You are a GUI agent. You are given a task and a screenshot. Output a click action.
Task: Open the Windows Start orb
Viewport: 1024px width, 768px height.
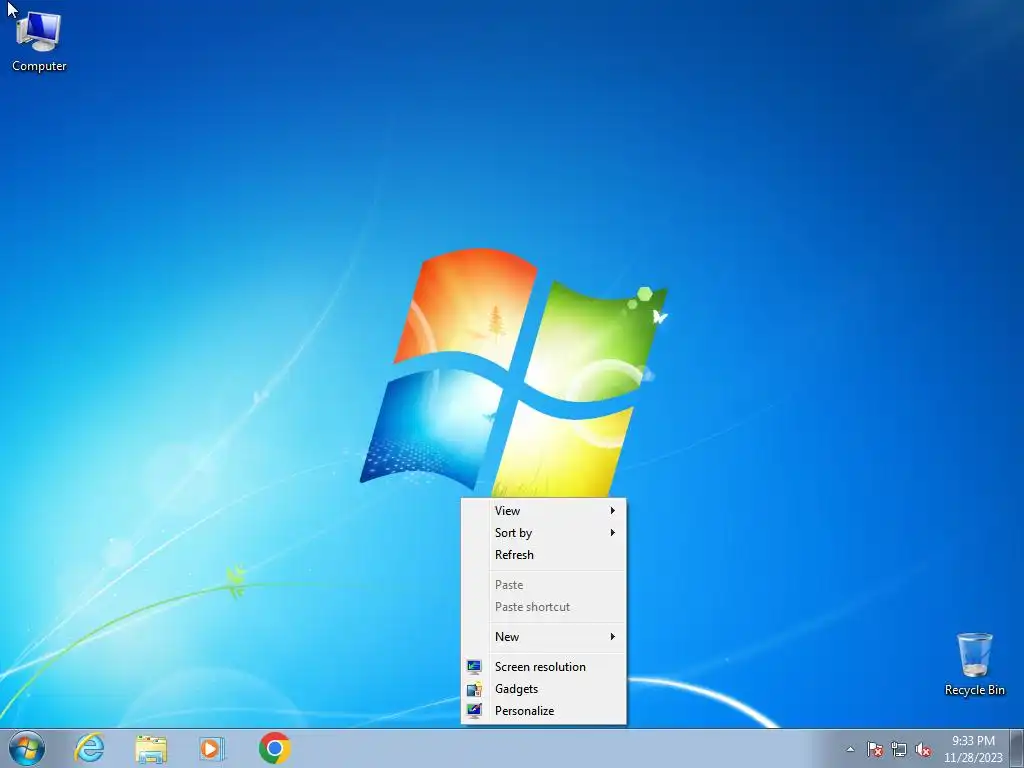pyautogui.click(x=27, y=748)
